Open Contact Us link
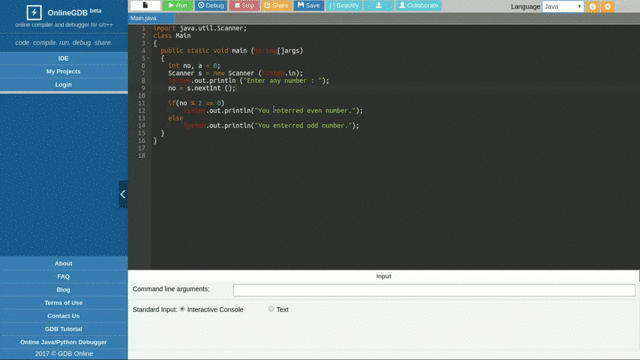Viewport: 640px width, 360px height. (63, 316)
